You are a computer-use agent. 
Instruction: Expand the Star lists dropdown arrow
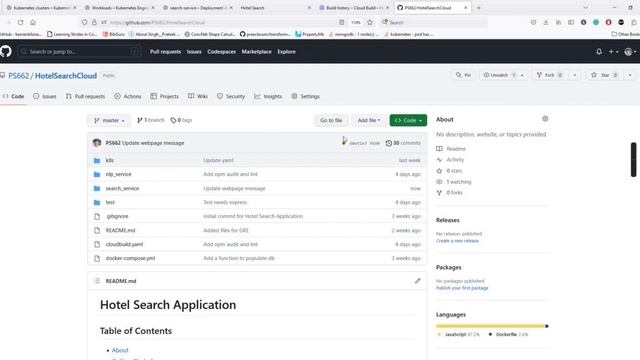coord(630,75)
